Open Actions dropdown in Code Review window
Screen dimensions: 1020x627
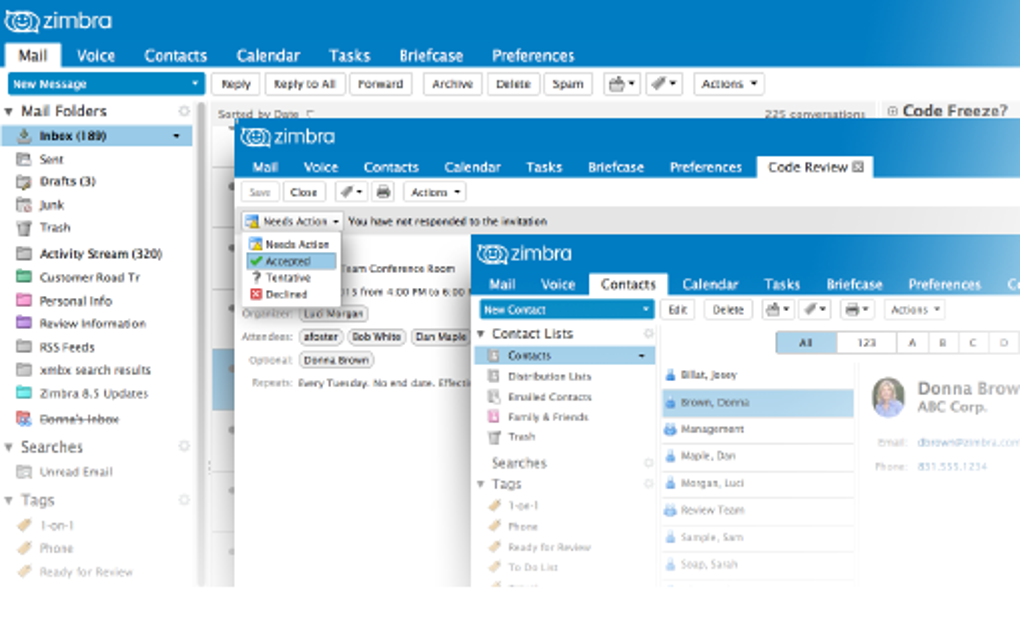pyautogui.click(x=435, y=193)
